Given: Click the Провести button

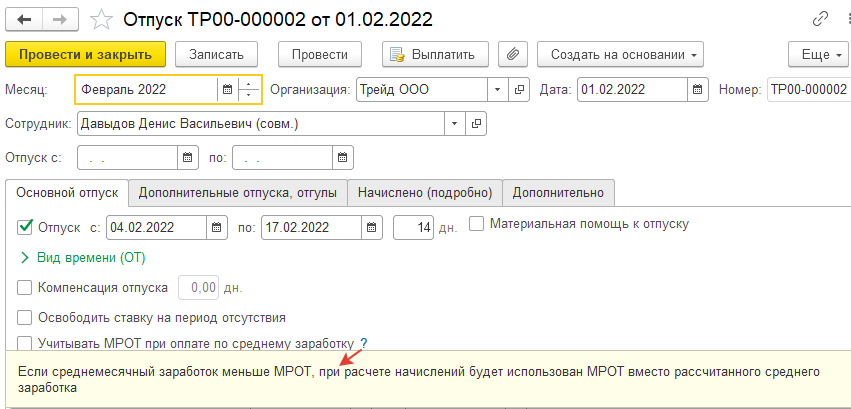Looking at the screenshot, I should point(320,54).
